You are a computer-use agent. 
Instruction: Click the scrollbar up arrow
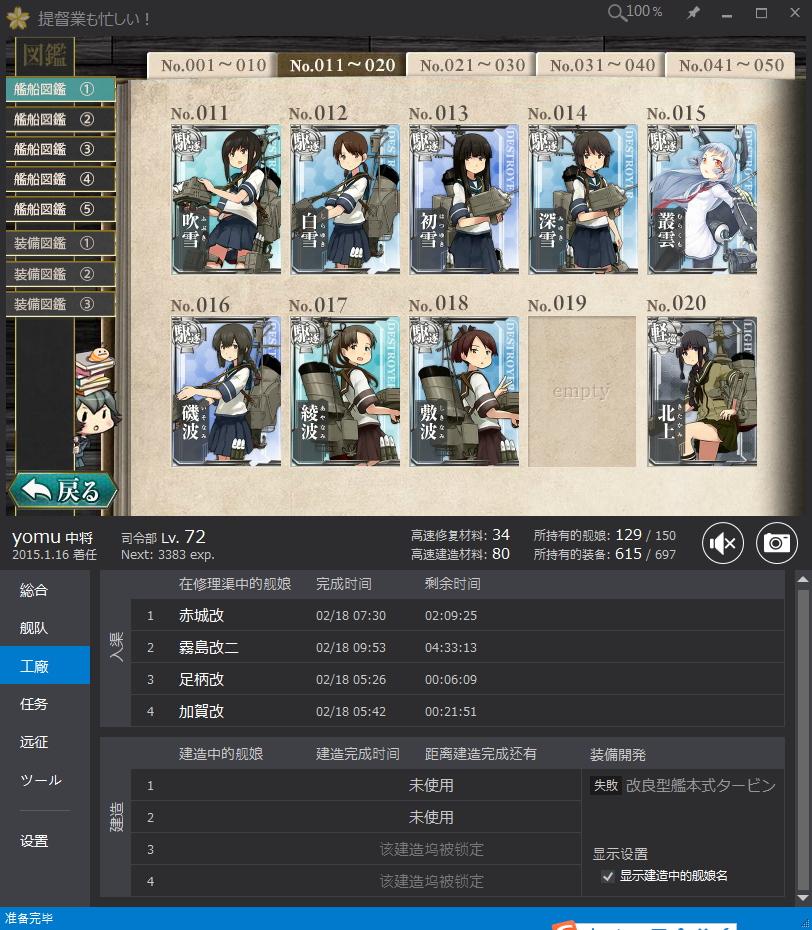pos(803,579)
